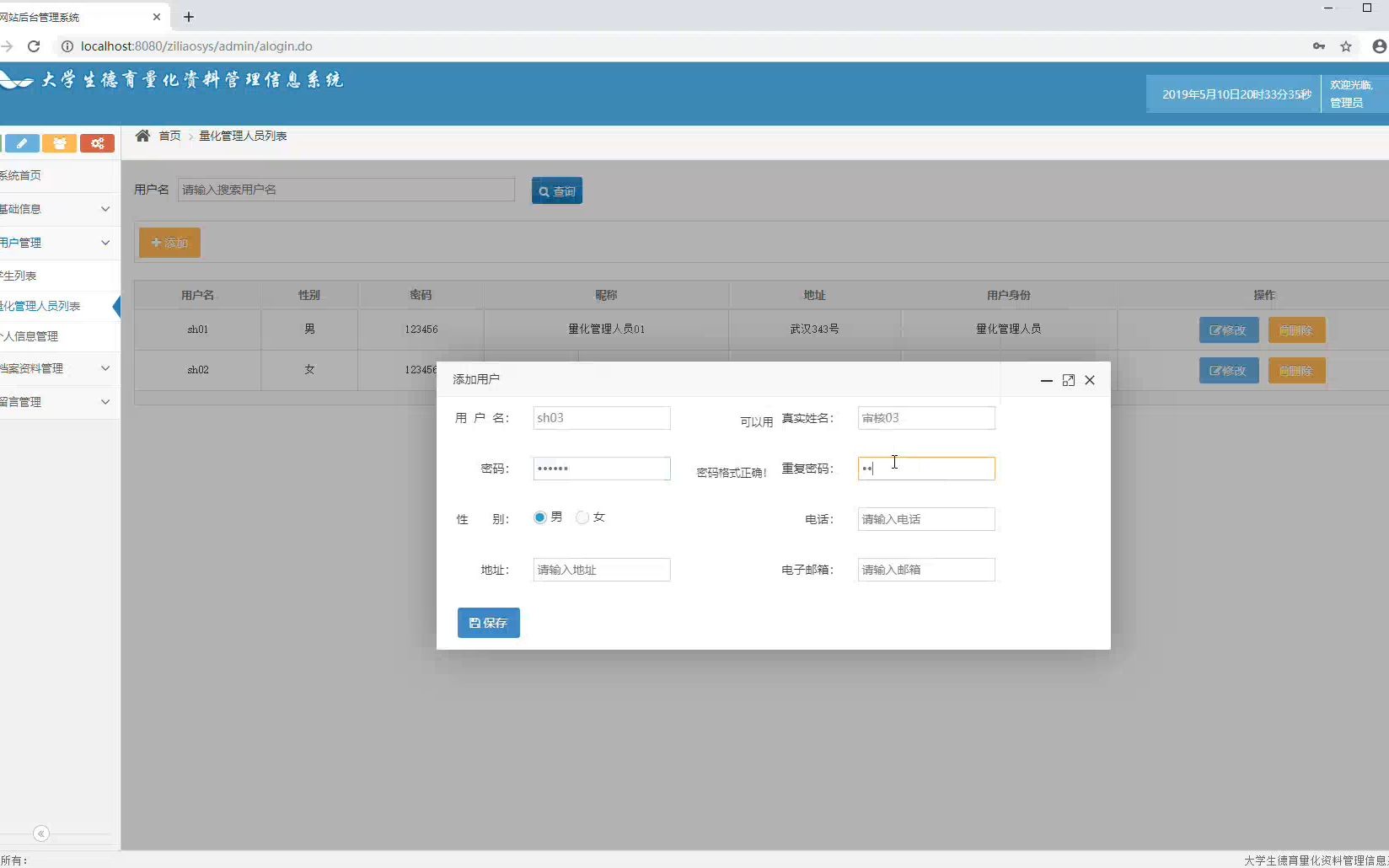Expand 留言管理 menu
1389x868 pixels.
click(x=56, y=402)
